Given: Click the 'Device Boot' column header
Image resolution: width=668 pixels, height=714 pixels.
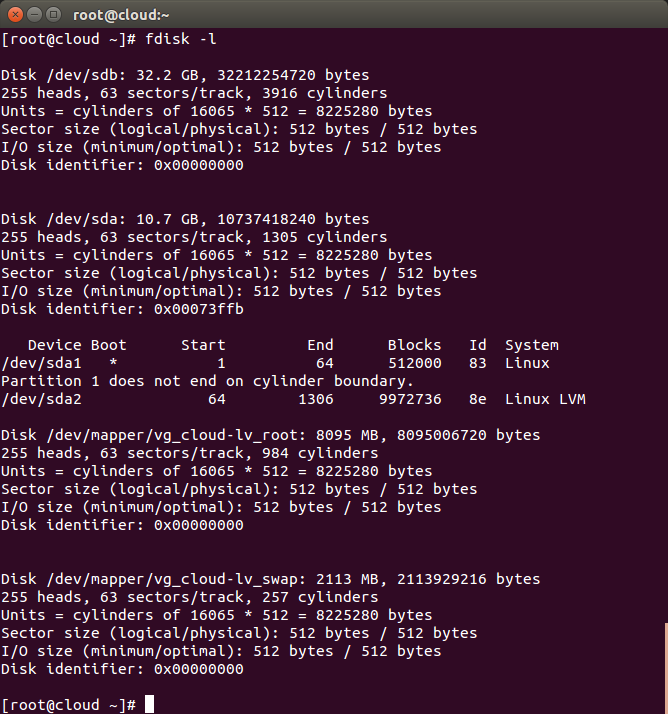Looking at the screenshot, I should 77,345.
